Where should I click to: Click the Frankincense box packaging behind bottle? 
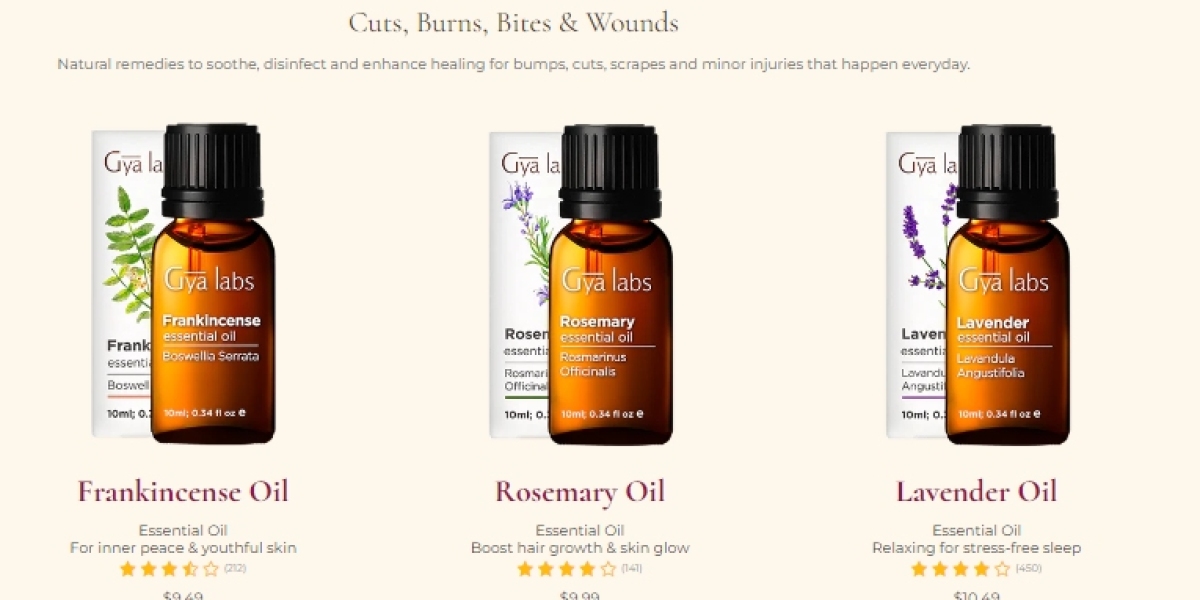(122, 284)
